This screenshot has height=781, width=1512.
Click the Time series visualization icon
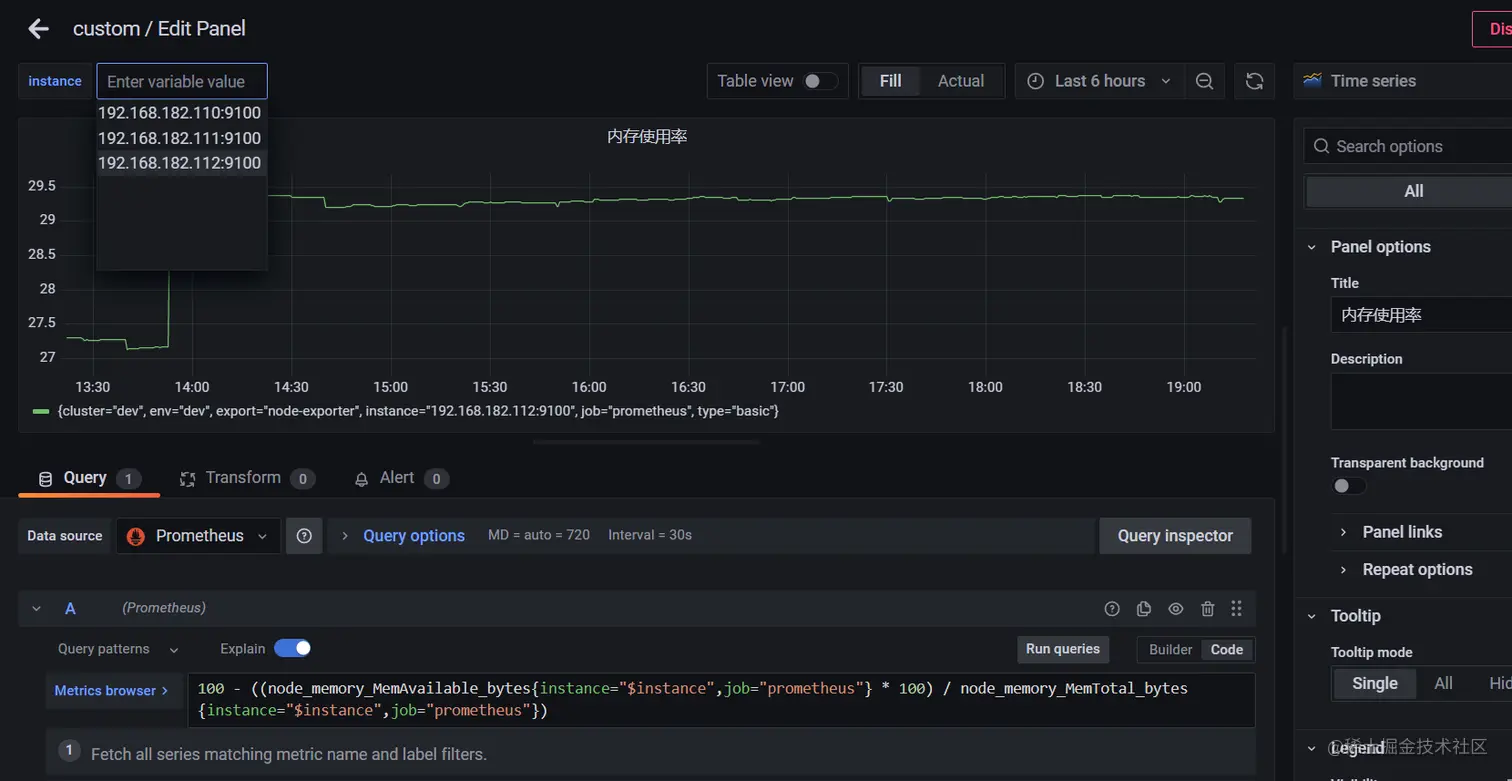pos(1312,81)
